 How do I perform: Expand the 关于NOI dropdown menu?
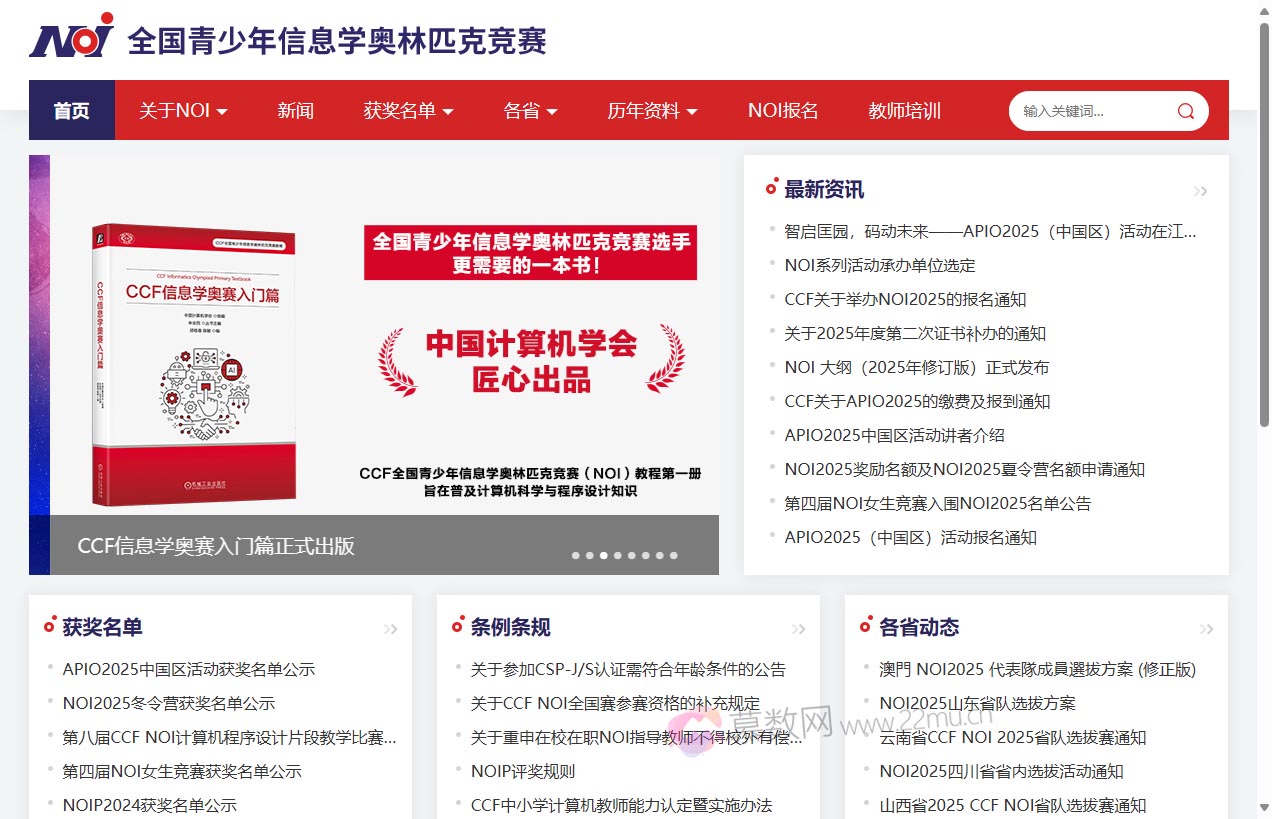point(183,111)
